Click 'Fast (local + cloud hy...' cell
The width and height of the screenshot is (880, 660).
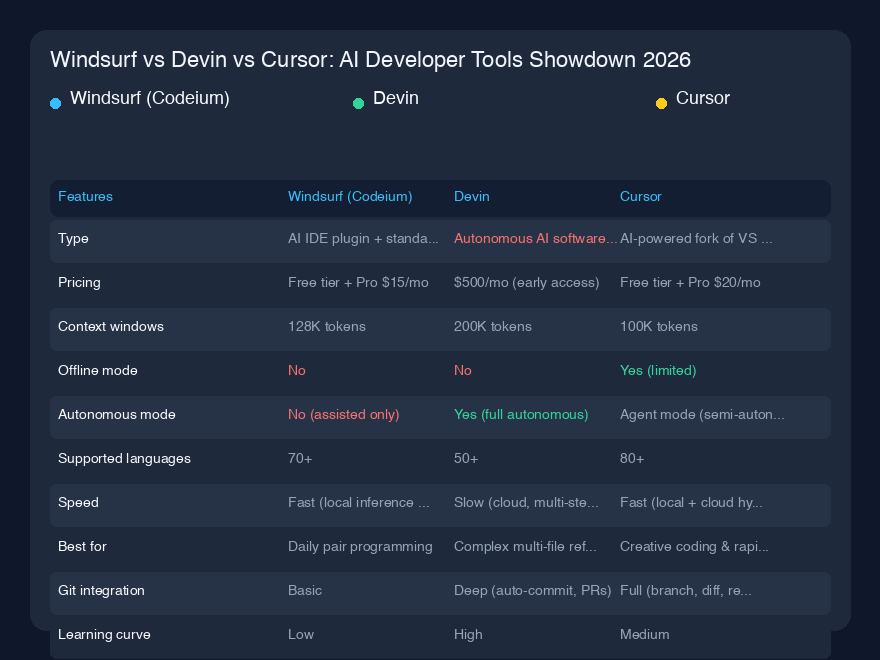tap(691, 503)
